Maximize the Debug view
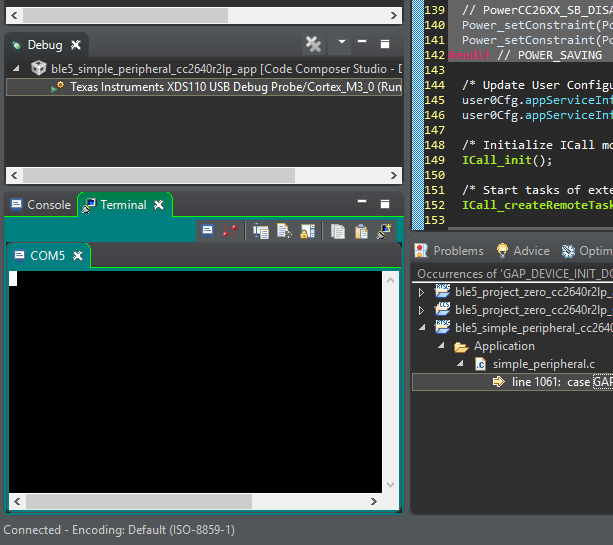Viewport: 613px width, 545px height. [385, 44]
